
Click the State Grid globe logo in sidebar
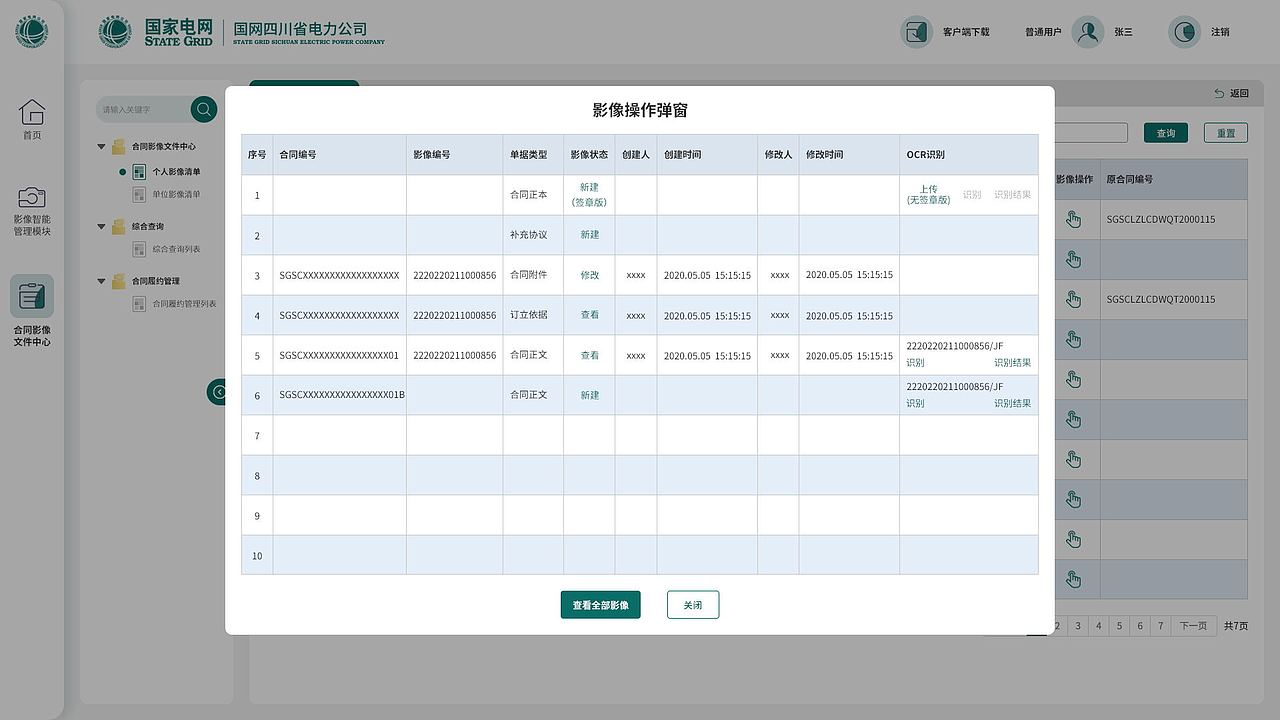(32, 32)
